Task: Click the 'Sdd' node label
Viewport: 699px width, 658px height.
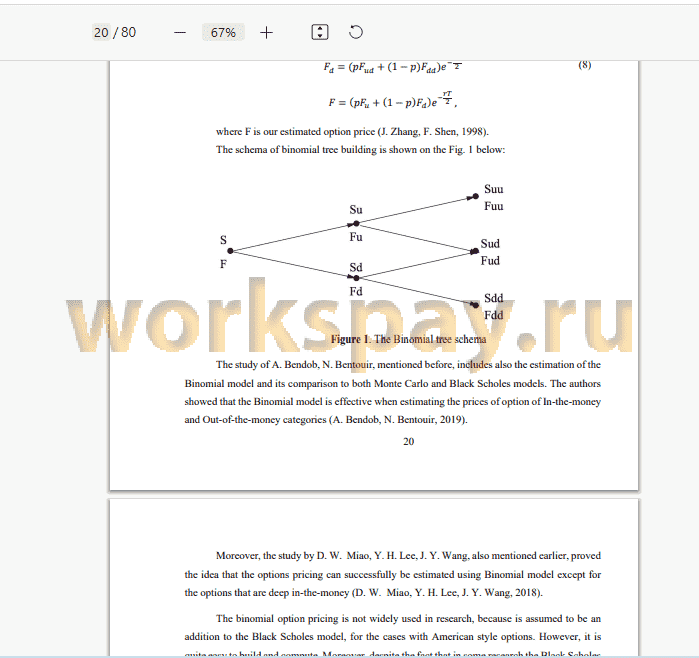Action: (x=493, y=298)
